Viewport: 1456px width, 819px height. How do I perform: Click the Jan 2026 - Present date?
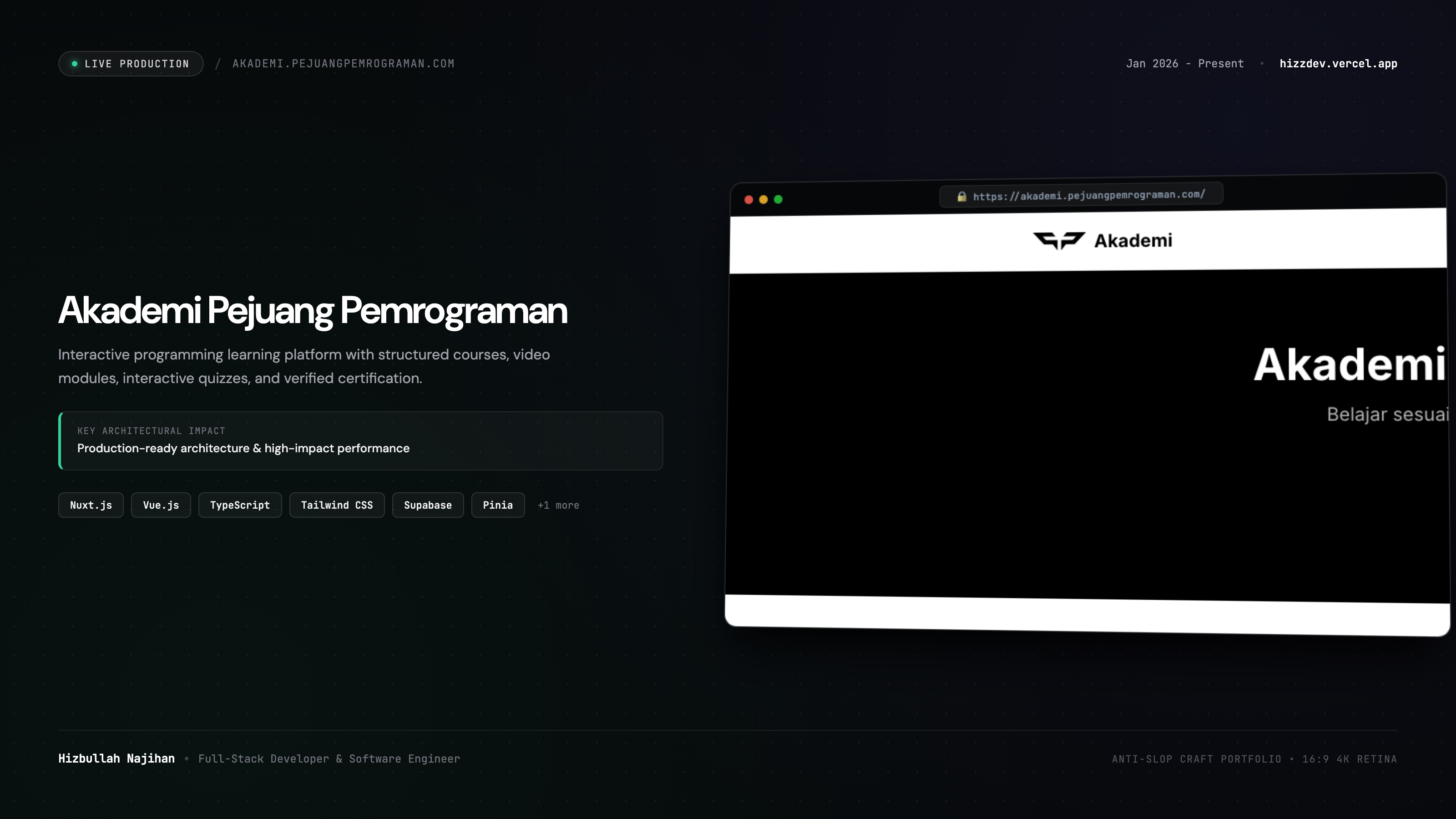1185,64
